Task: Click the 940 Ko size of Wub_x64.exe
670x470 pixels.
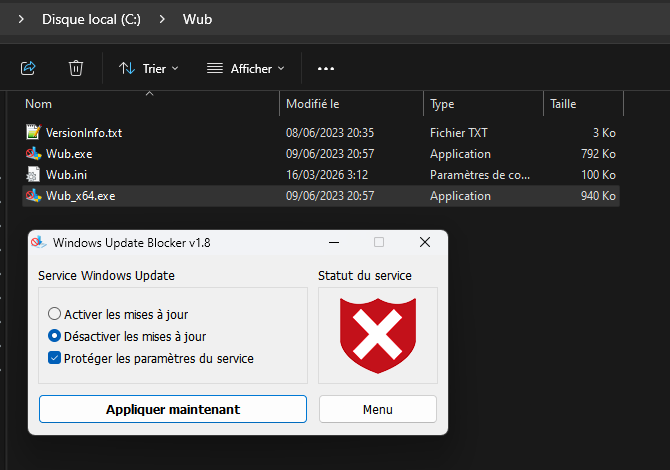Action: tap(598, 196)
